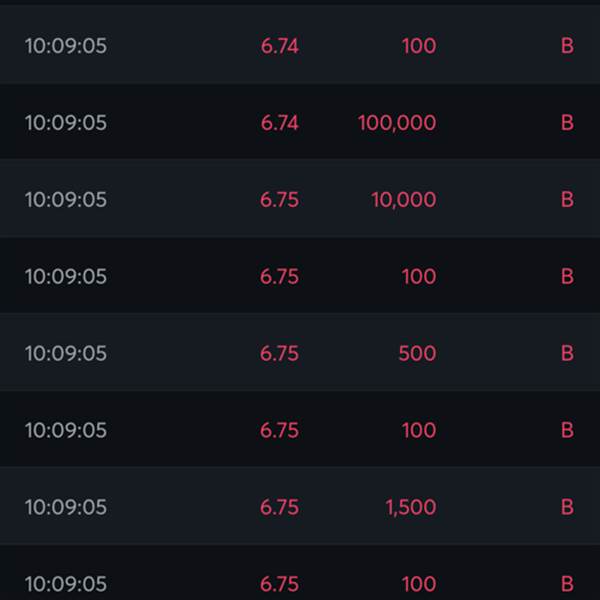Select the 10,000 volume value
The width and height of the screenshot is (600, 600).
[x=403, y=200]
